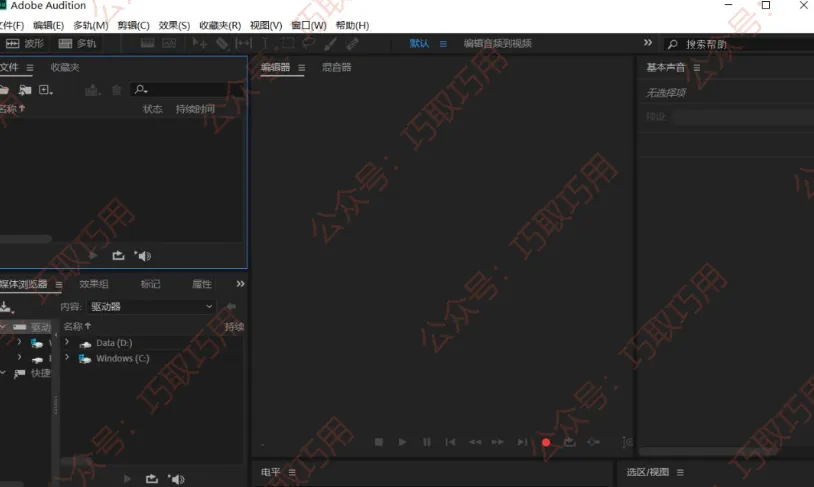
Task: Play preview in Files panel
Action: [93, 255]
